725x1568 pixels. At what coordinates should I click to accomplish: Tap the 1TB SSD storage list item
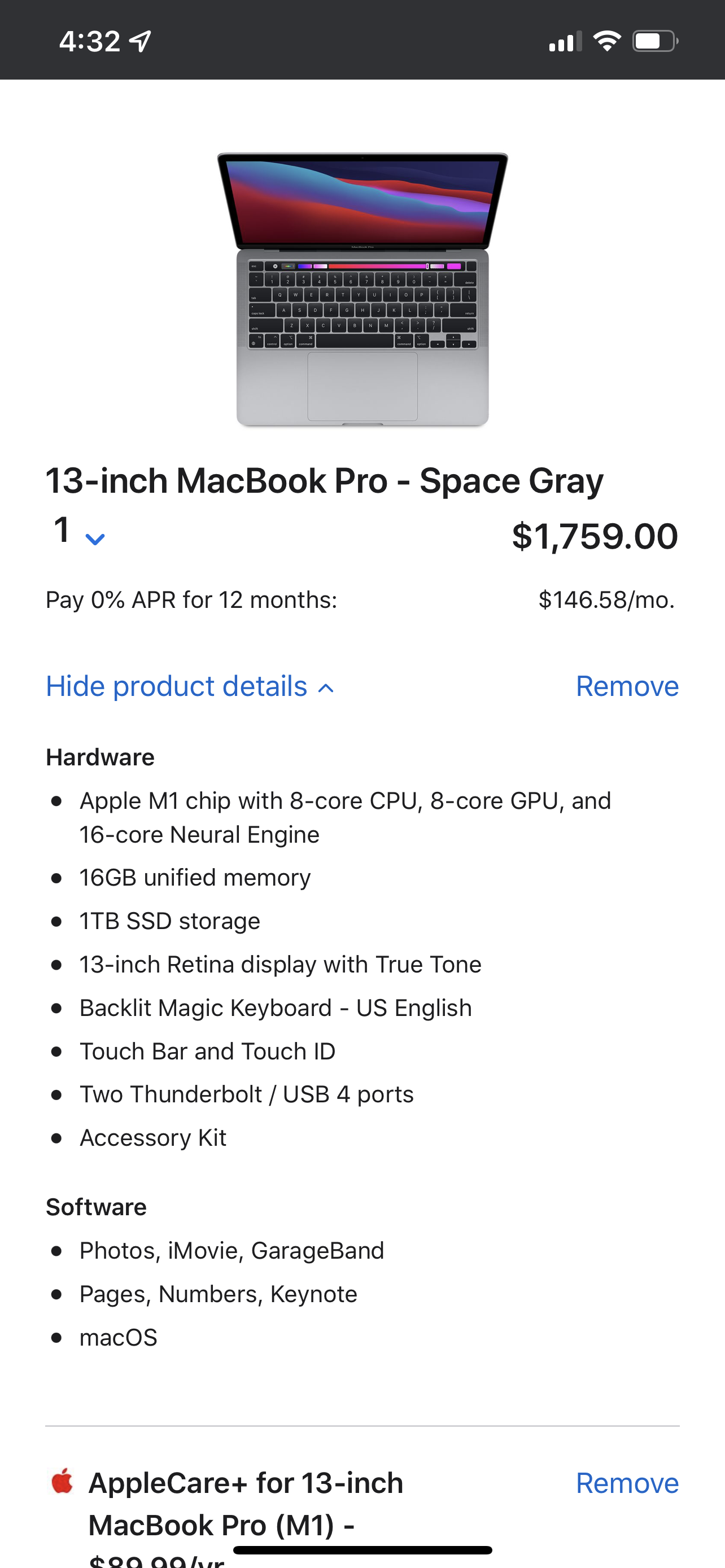170,921
